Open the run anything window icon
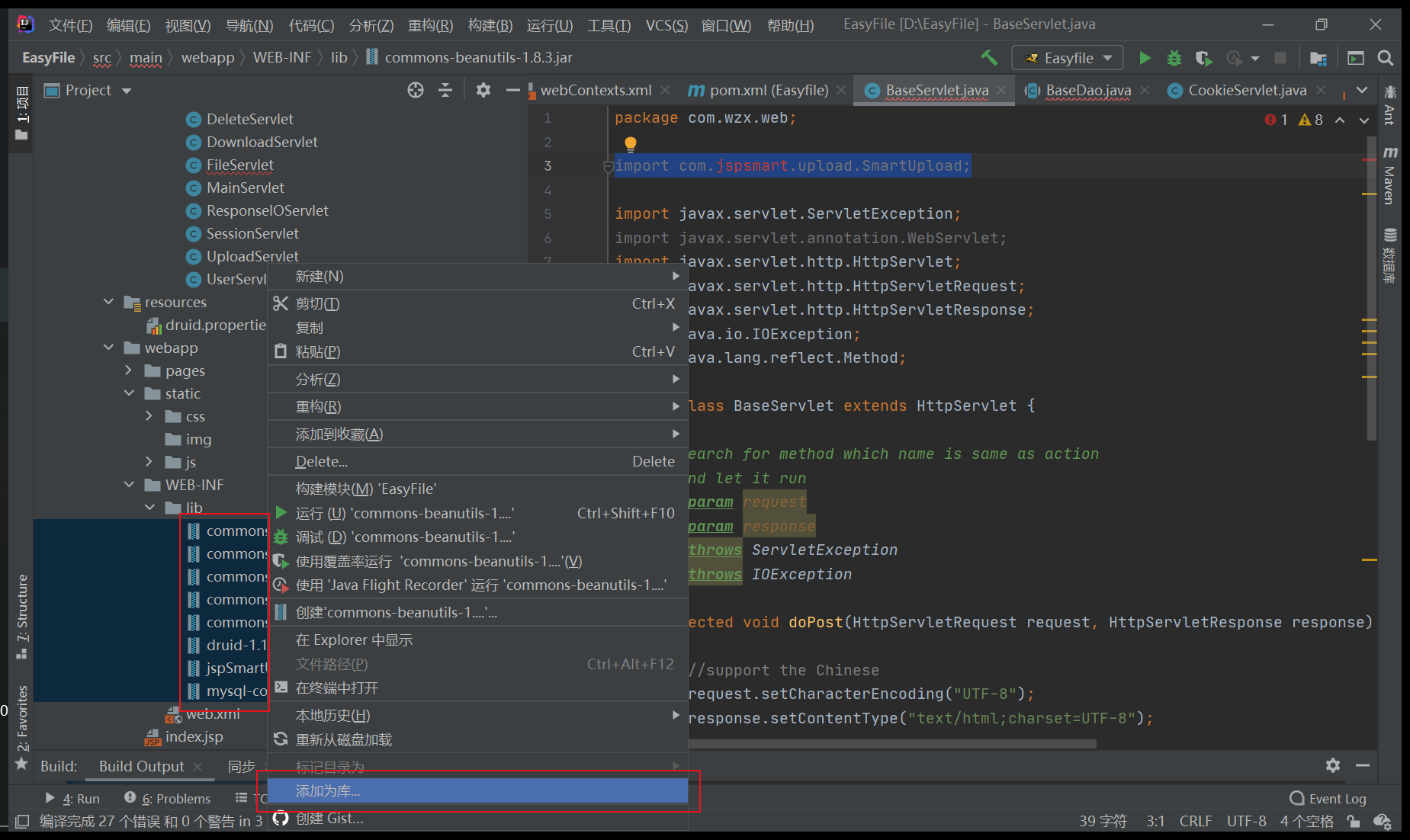Image resolution: width=1410 pixels, height=840 pixels. coord(1356,58)
